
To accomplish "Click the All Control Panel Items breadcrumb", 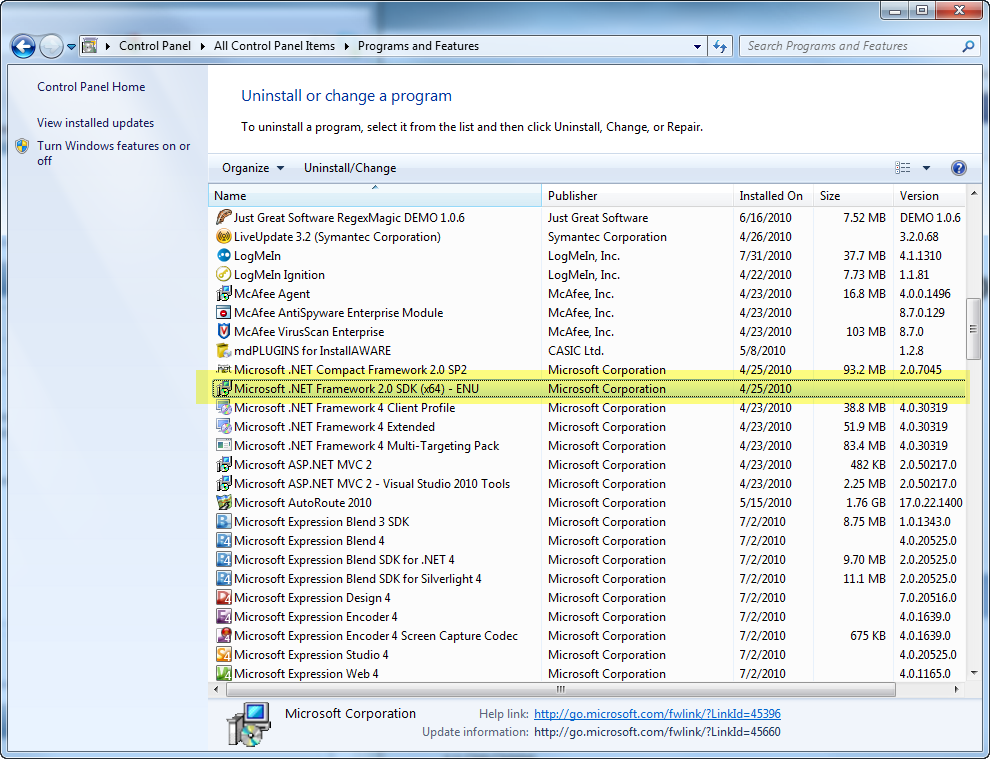I will coord(274,46).
